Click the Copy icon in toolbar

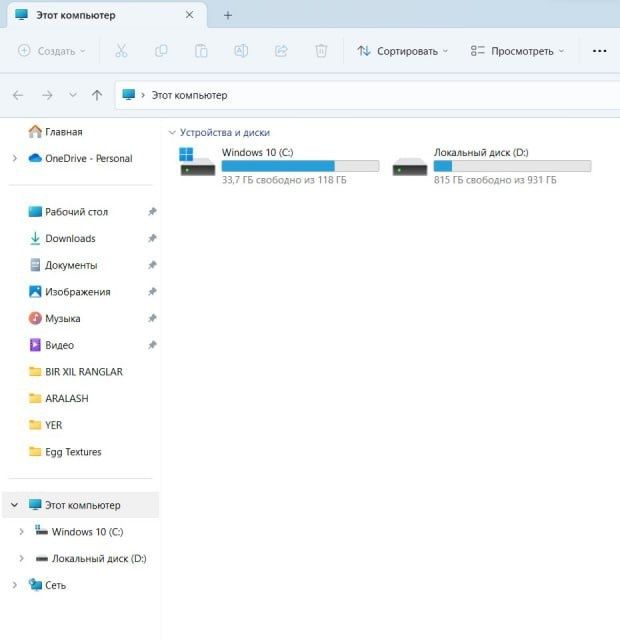click(161, 51)
